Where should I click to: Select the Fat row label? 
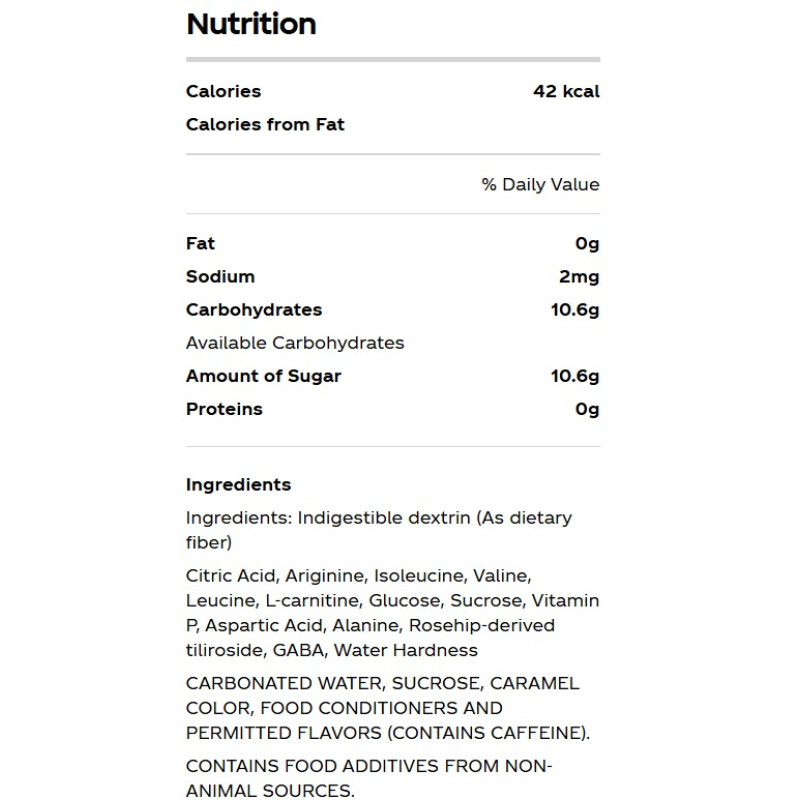(200, 243)
